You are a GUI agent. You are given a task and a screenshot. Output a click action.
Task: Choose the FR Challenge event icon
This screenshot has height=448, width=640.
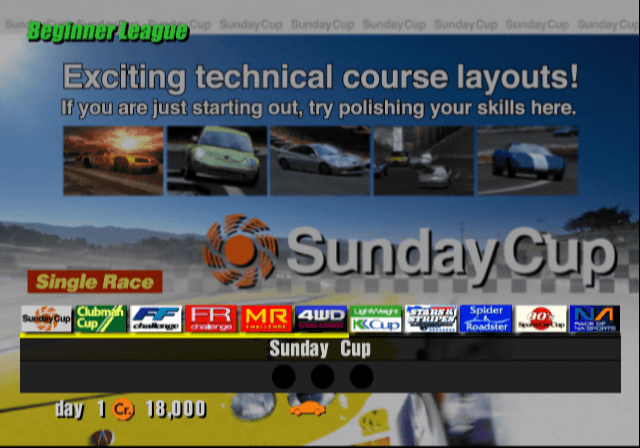(x=211, y=319)
